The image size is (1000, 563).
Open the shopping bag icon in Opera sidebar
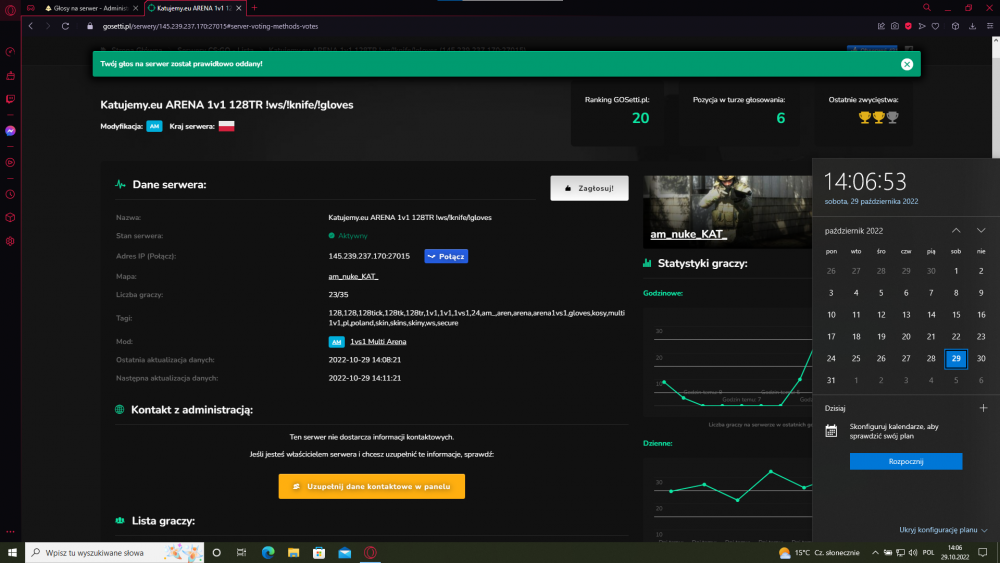click(x=10, y=76)
